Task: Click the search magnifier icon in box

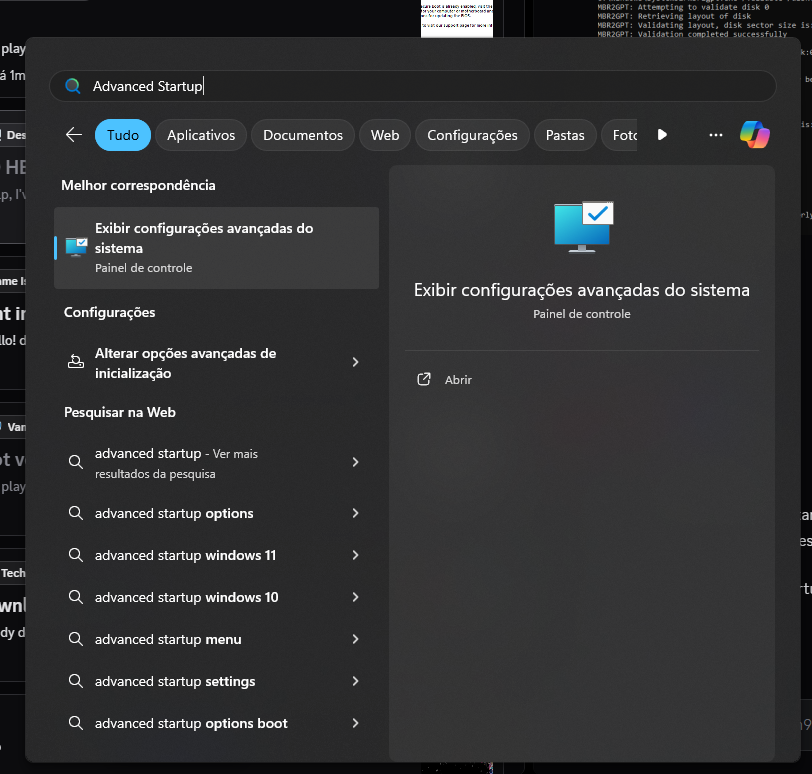Action: (72, 86)
